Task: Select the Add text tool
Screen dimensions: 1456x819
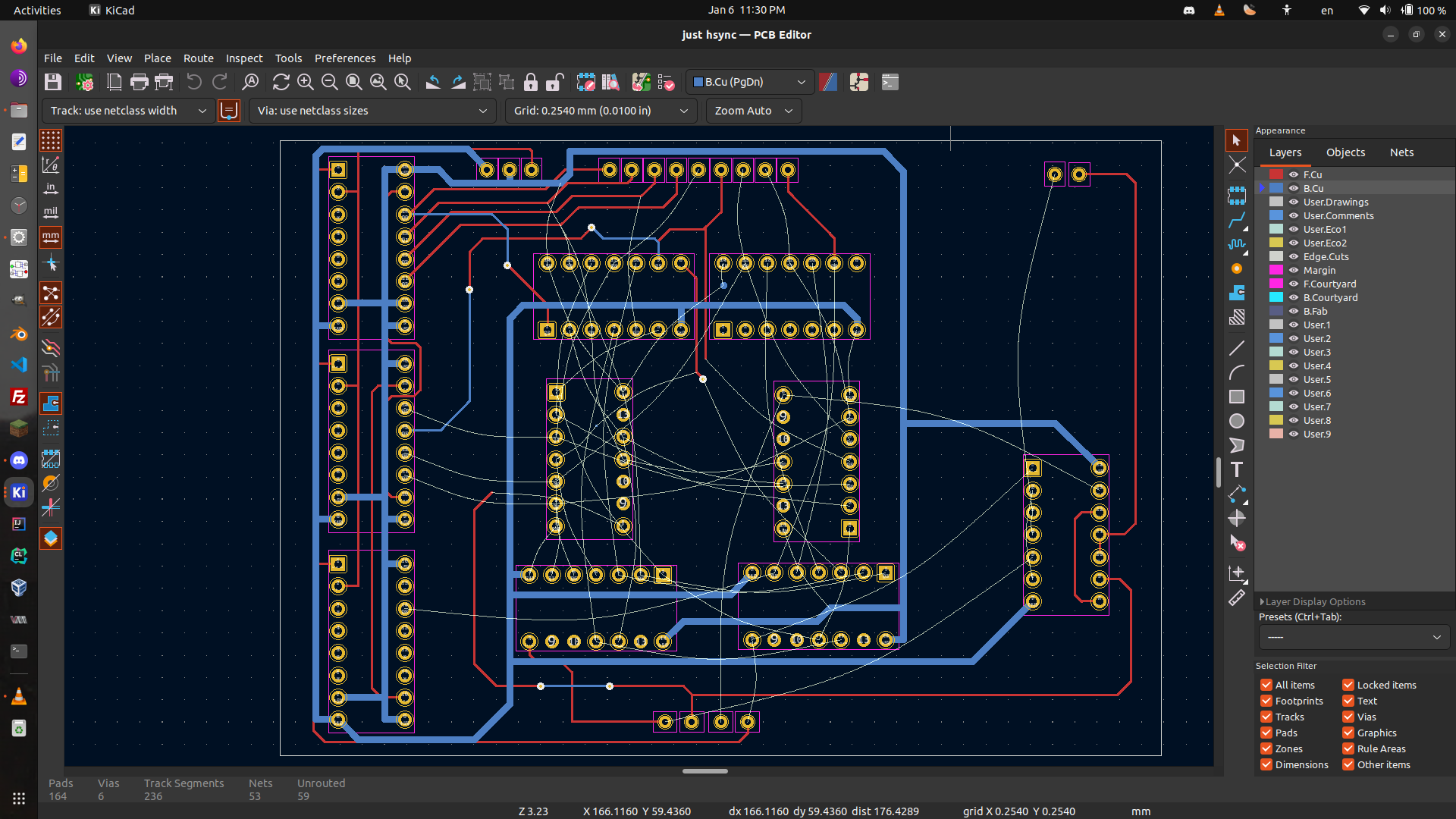Action: coord(1237,469)
